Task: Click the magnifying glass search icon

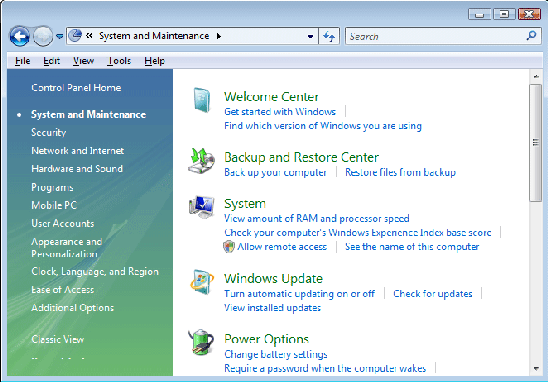Action: pos(531,36)
